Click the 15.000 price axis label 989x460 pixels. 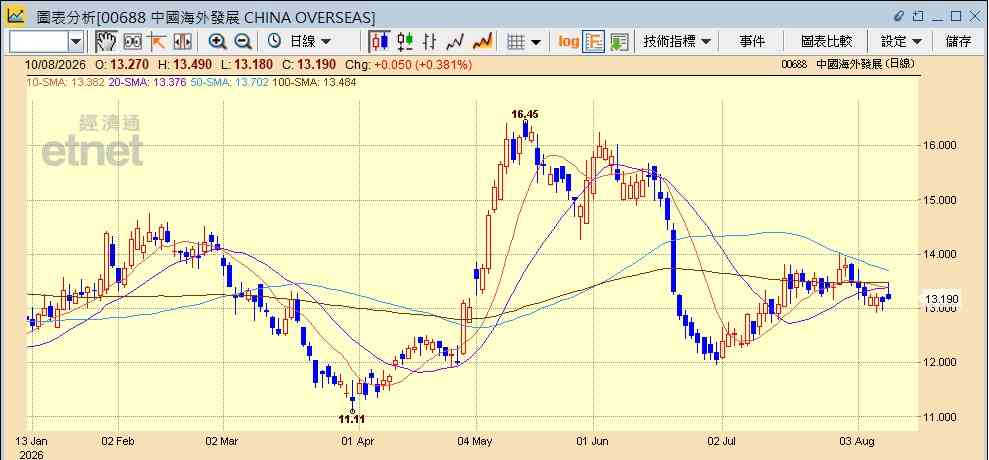point(939,200)
